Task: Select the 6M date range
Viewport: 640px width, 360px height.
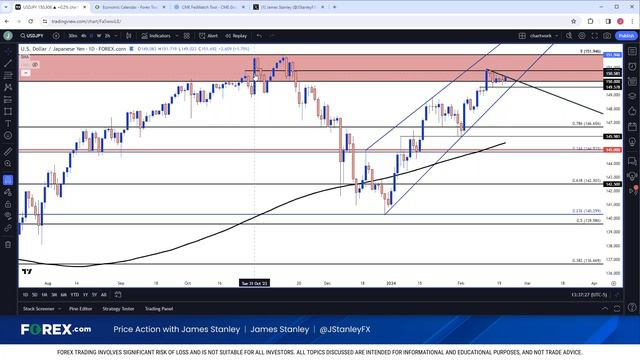Action: coord(64,295)
